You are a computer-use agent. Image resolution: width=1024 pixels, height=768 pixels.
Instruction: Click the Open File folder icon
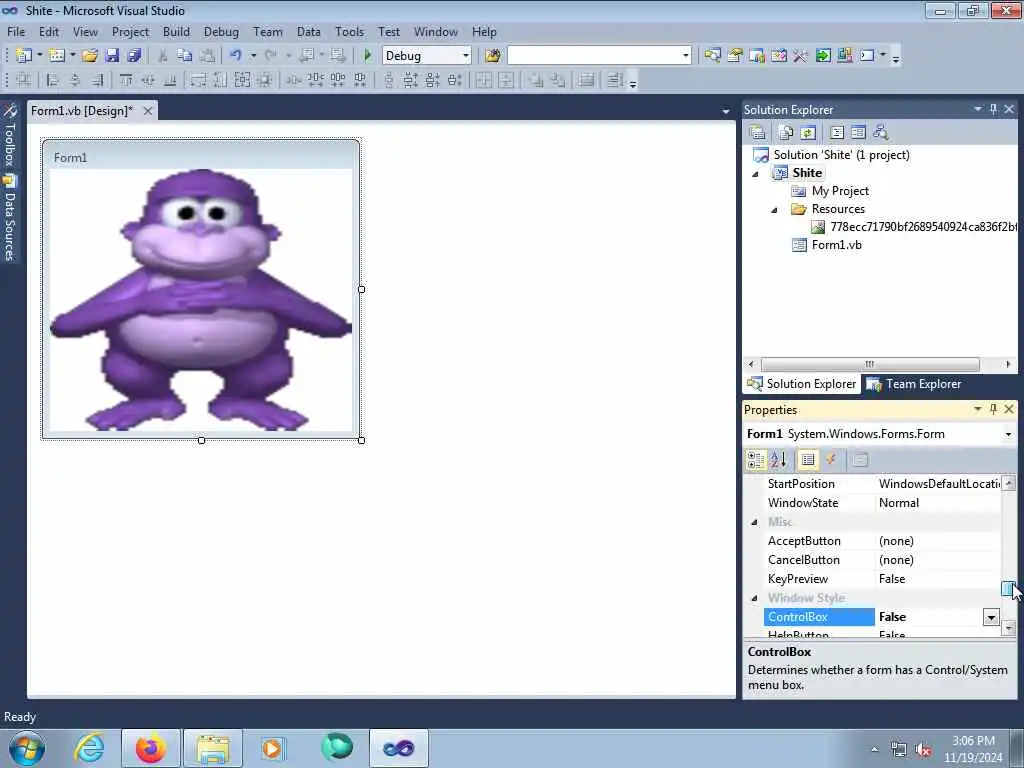click(90, 56)
